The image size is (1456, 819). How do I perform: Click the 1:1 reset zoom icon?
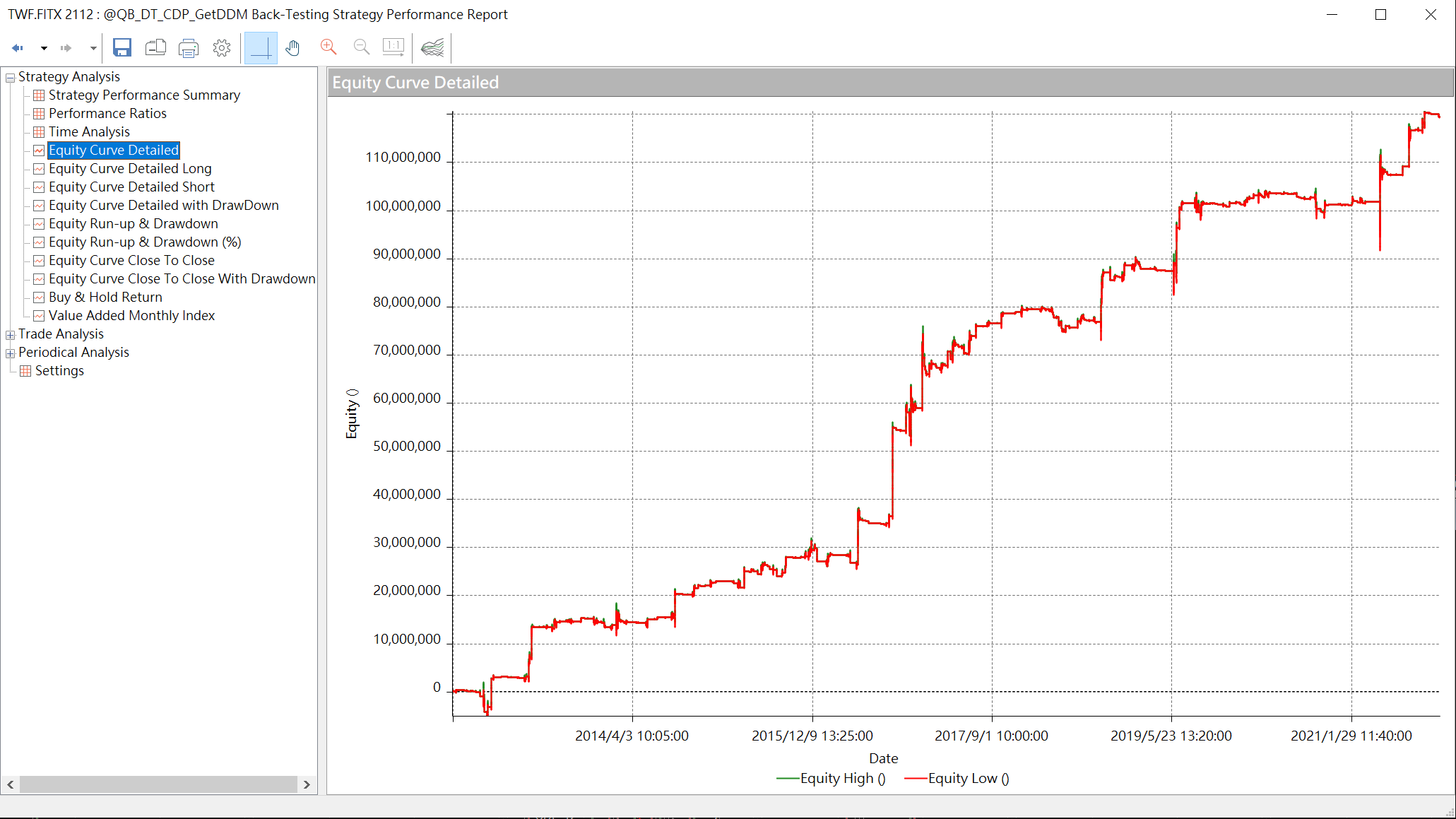[x=393, y=47]
